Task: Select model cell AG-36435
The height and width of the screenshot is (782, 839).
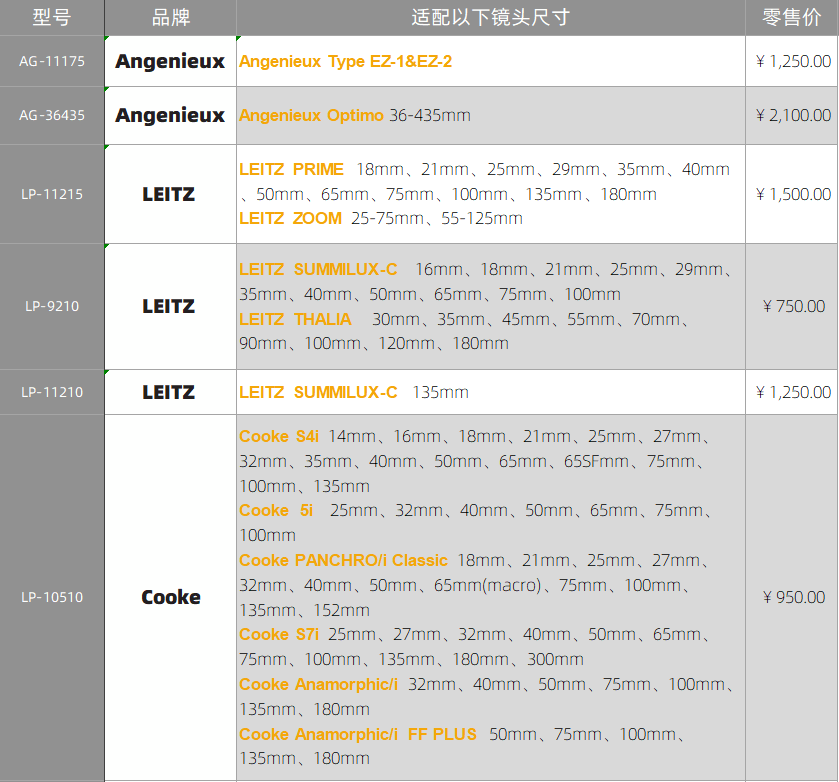Action: pyautogui.click(x=52, y=115)
